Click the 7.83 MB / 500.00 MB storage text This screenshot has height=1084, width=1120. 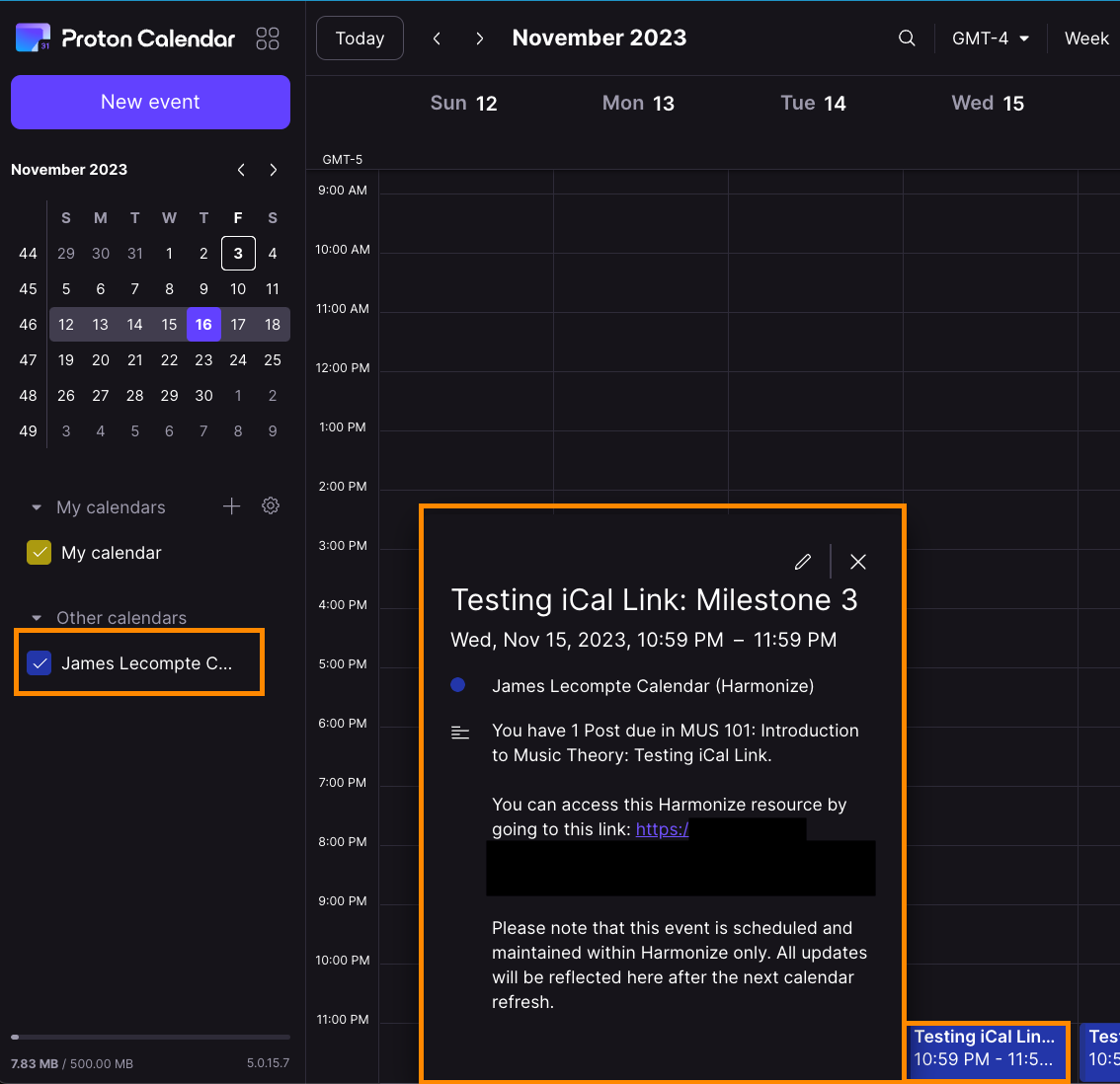coord(72,1064)
